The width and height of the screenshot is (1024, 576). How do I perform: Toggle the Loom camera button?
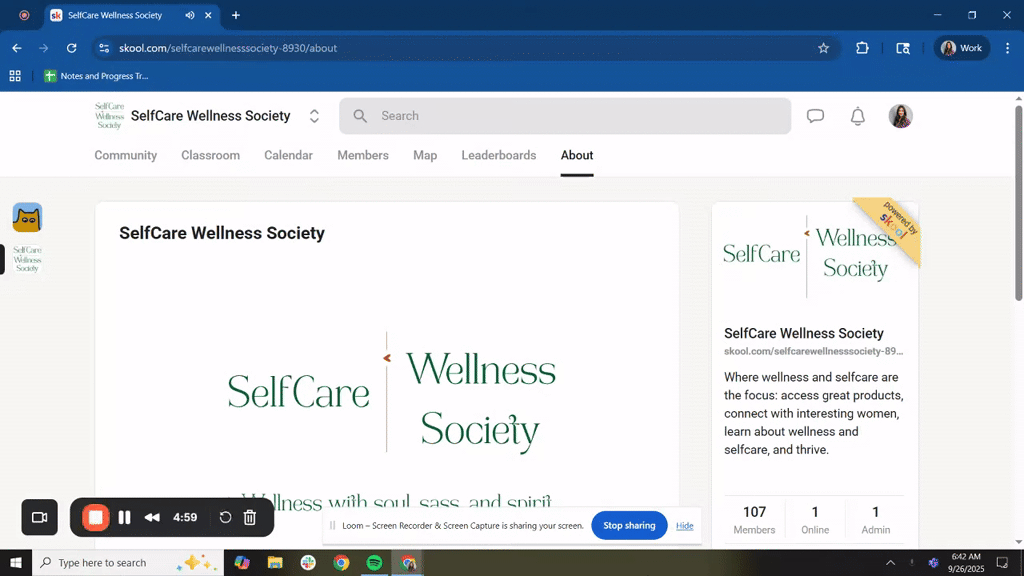(x=40, y=518)
